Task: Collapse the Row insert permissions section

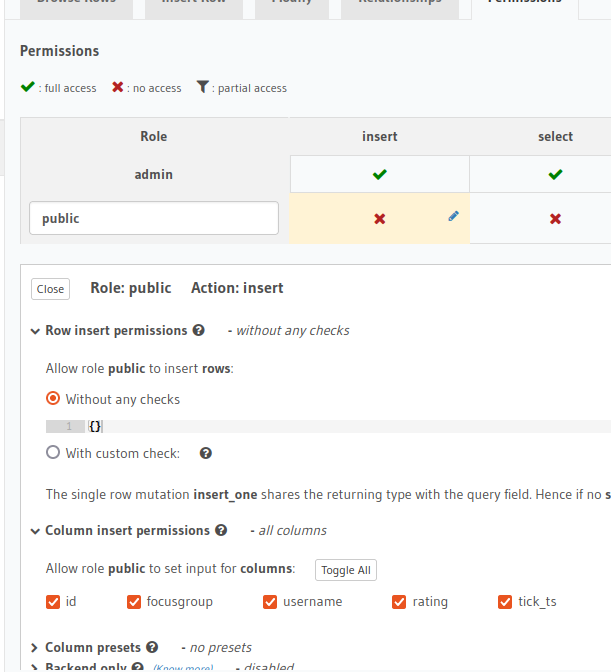Action: tap(35, 331)
